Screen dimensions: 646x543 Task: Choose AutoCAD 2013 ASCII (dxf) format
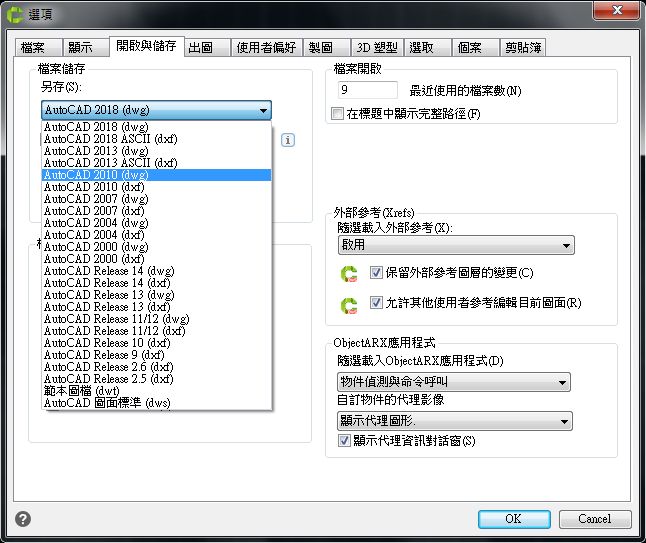157,163
